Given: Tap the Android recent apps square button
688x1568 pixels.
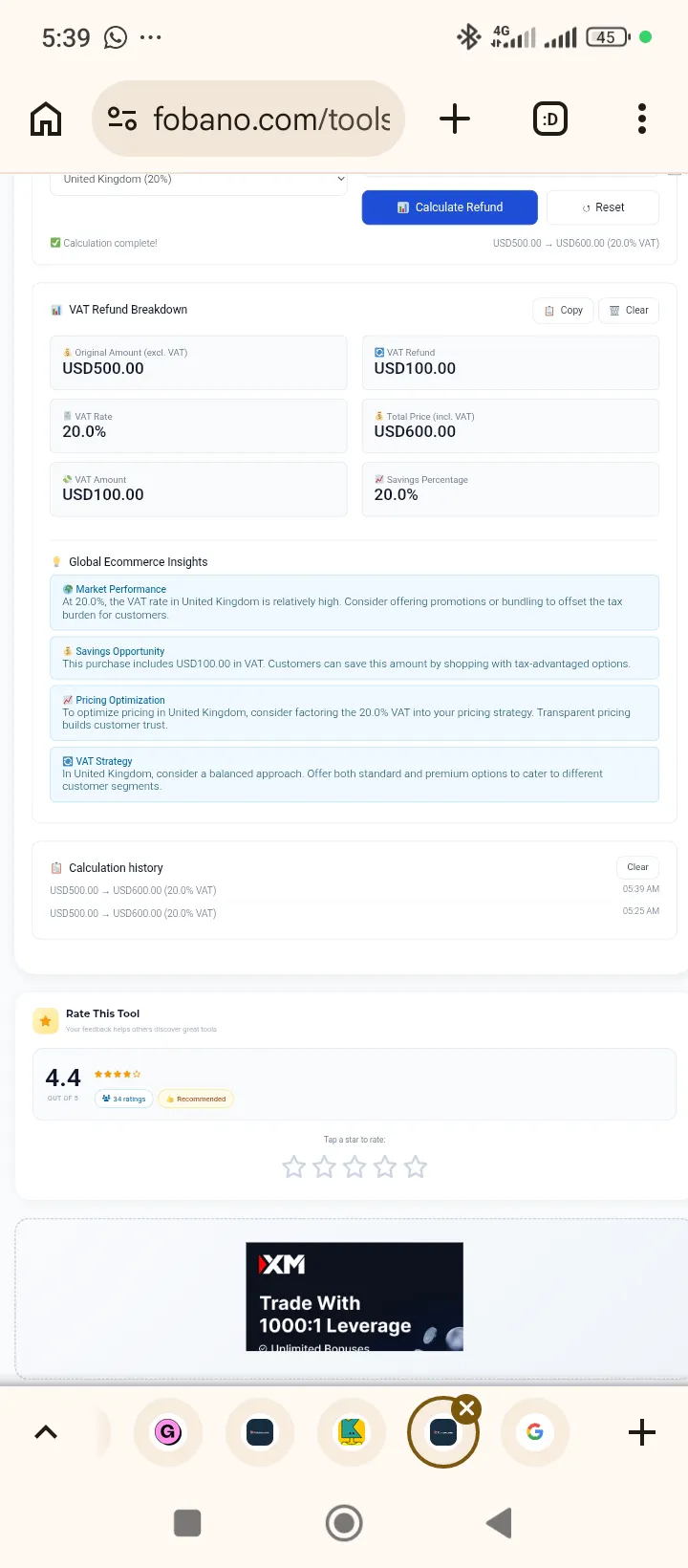Looking at the screenshot, I should click(187, 1523).
